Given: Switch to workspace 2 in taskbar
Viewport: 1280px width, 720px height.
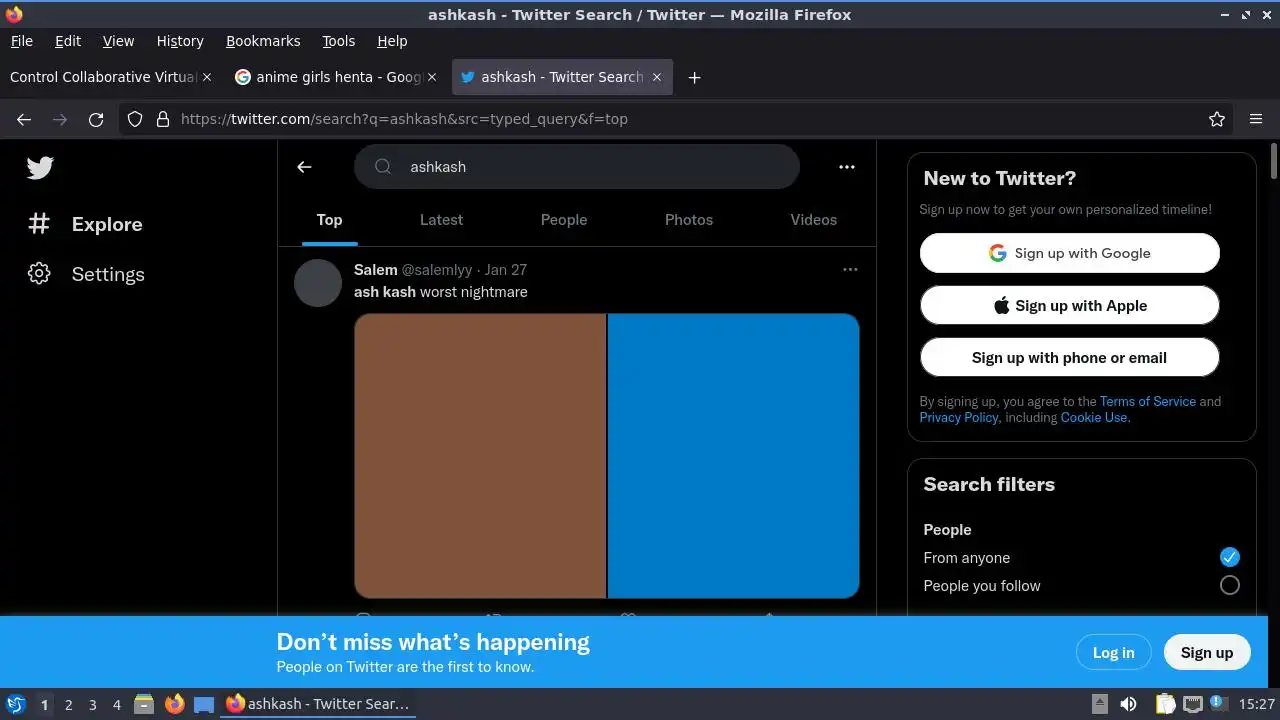Looking at the screenshot, I should (x=68, y=705).
